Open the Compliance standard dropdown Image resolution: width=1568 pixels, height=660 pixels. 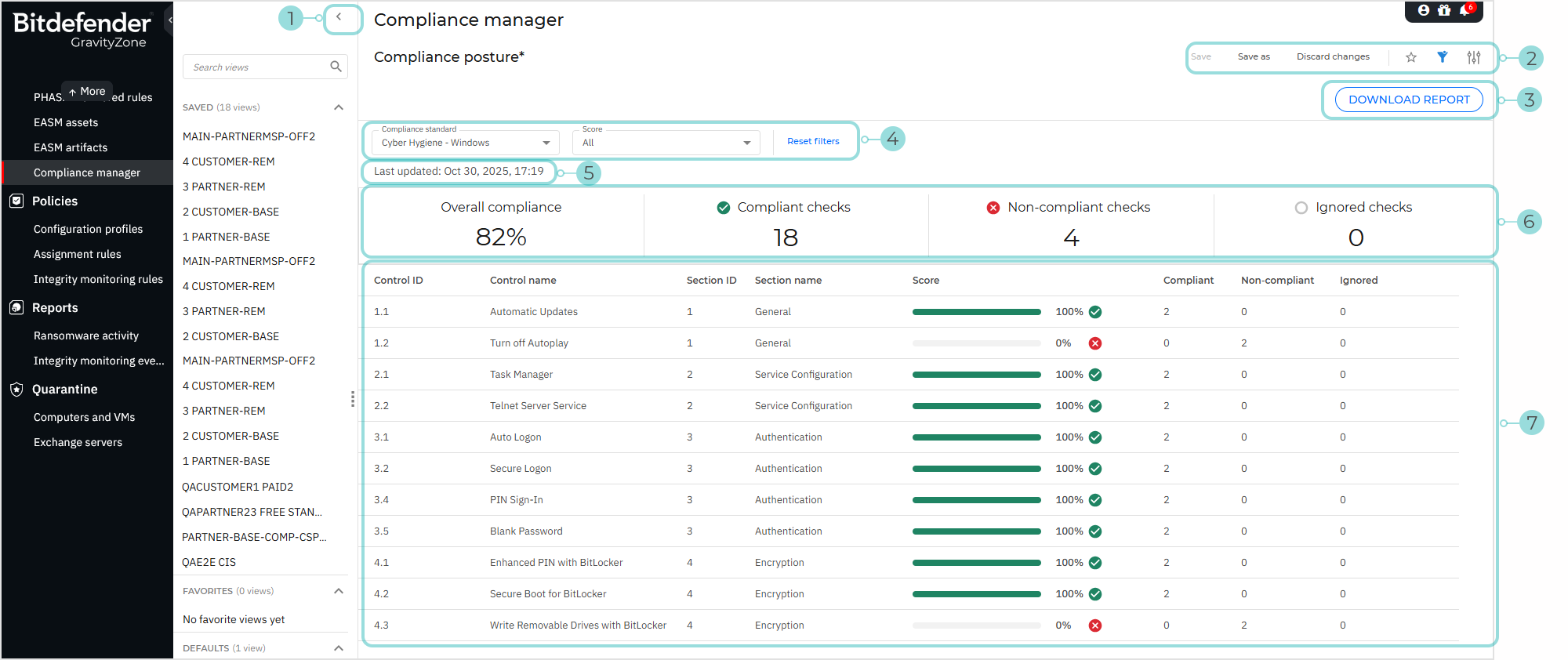[465, 143]
